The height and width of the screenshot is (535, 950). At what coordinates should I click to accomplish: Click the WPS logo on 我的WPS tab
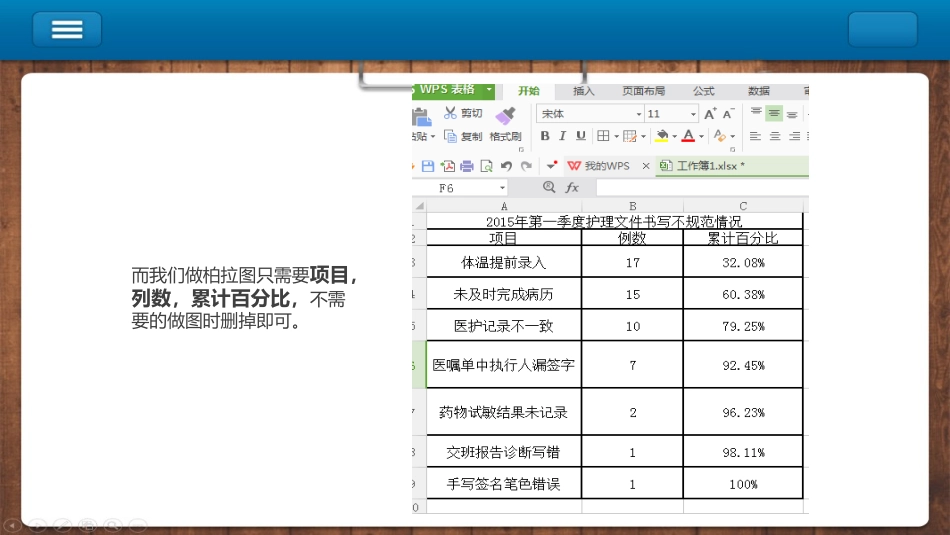coord(574,165)
